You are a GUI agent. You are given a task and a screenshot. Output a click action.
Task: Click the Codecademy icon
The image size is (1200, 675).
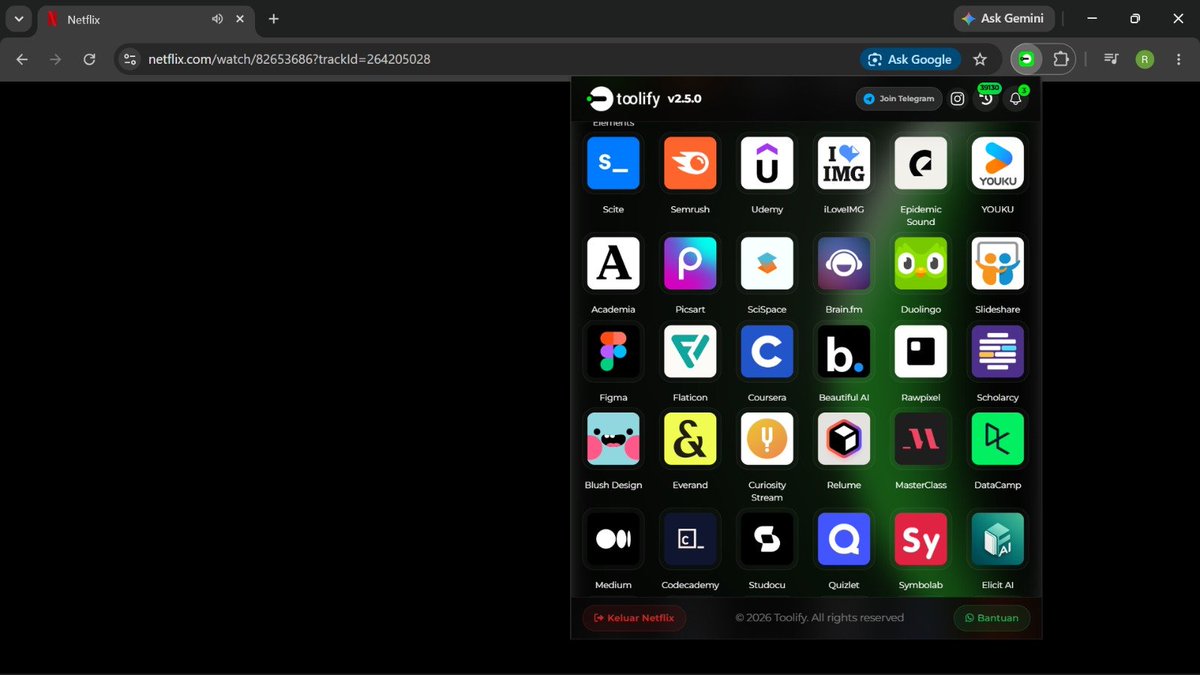tap(690, 539)
